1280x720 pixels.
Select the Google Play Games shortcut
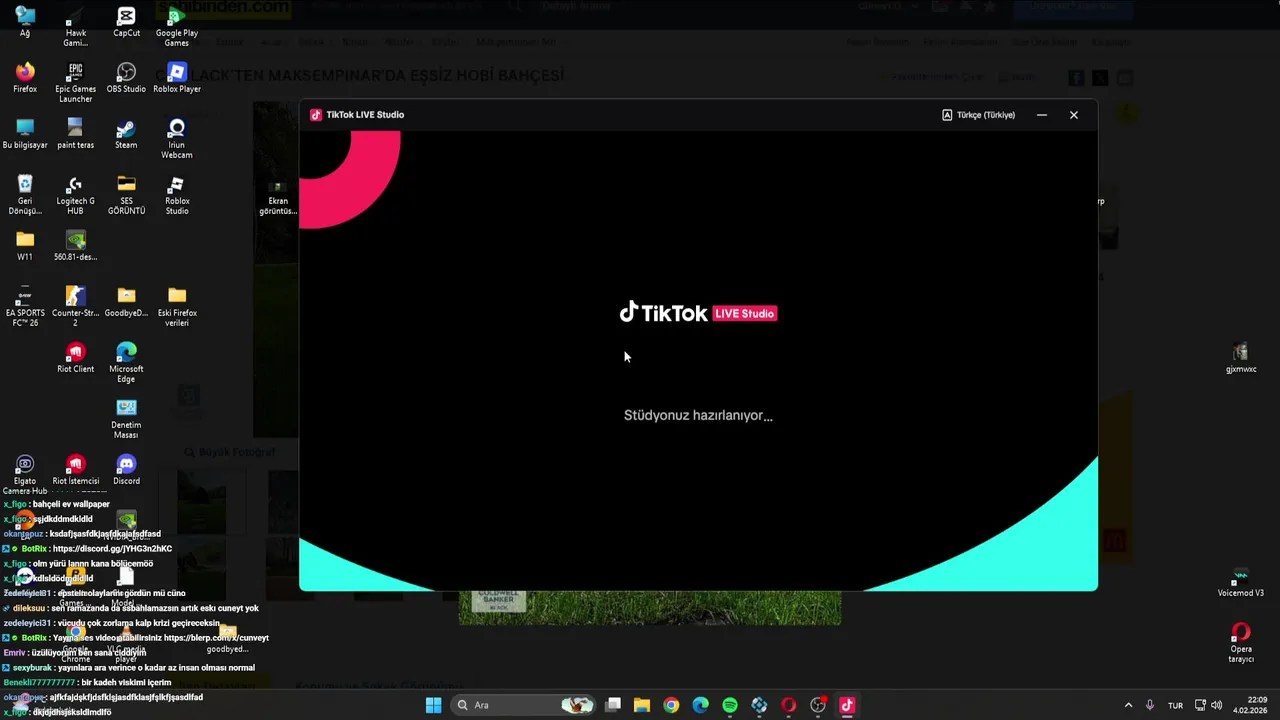[x=177, y=27]
